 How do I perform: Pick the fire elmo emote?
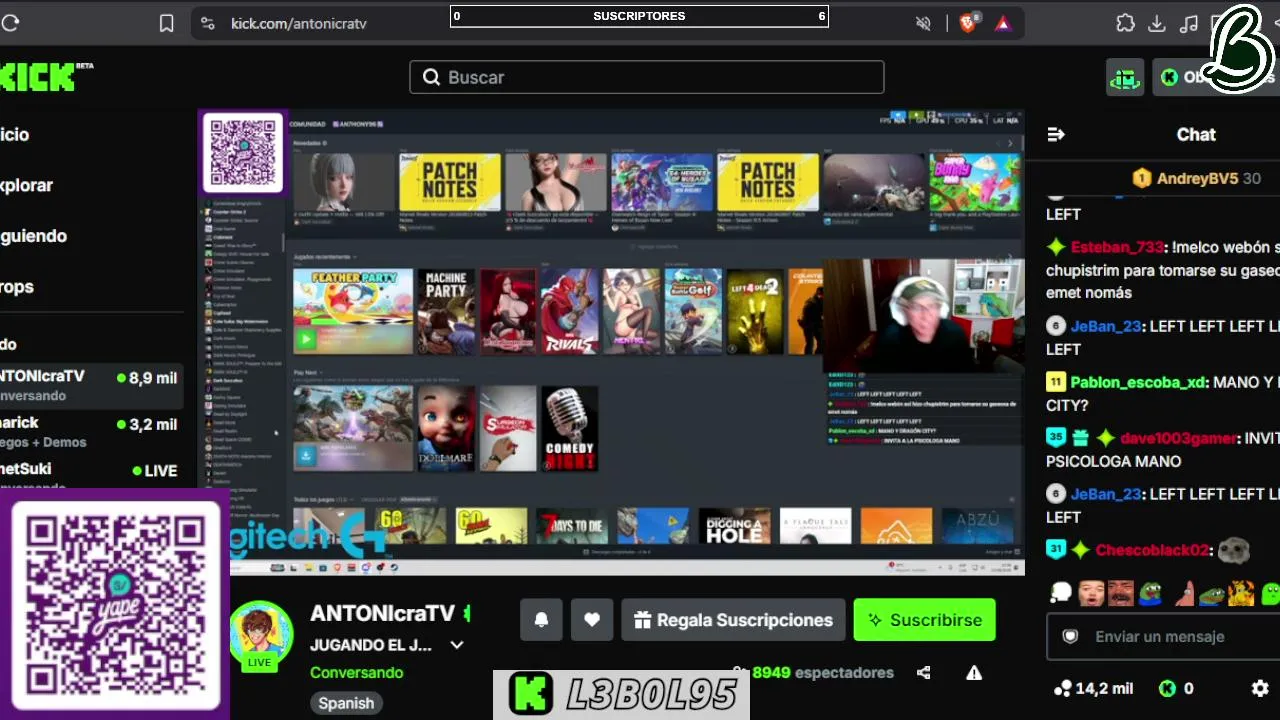(x=1241, y=593)
